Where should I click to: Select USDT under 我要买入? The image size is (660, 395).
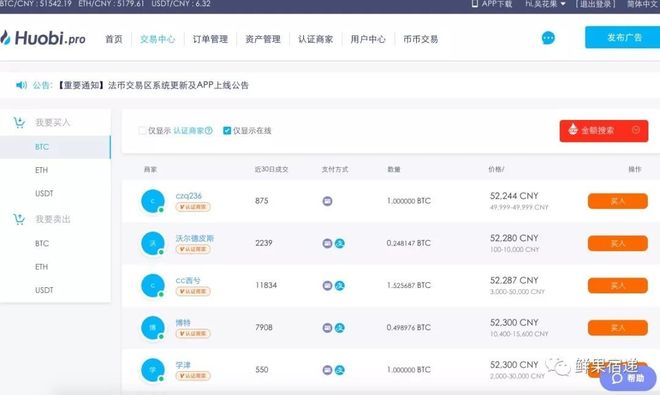pos(44,193)
